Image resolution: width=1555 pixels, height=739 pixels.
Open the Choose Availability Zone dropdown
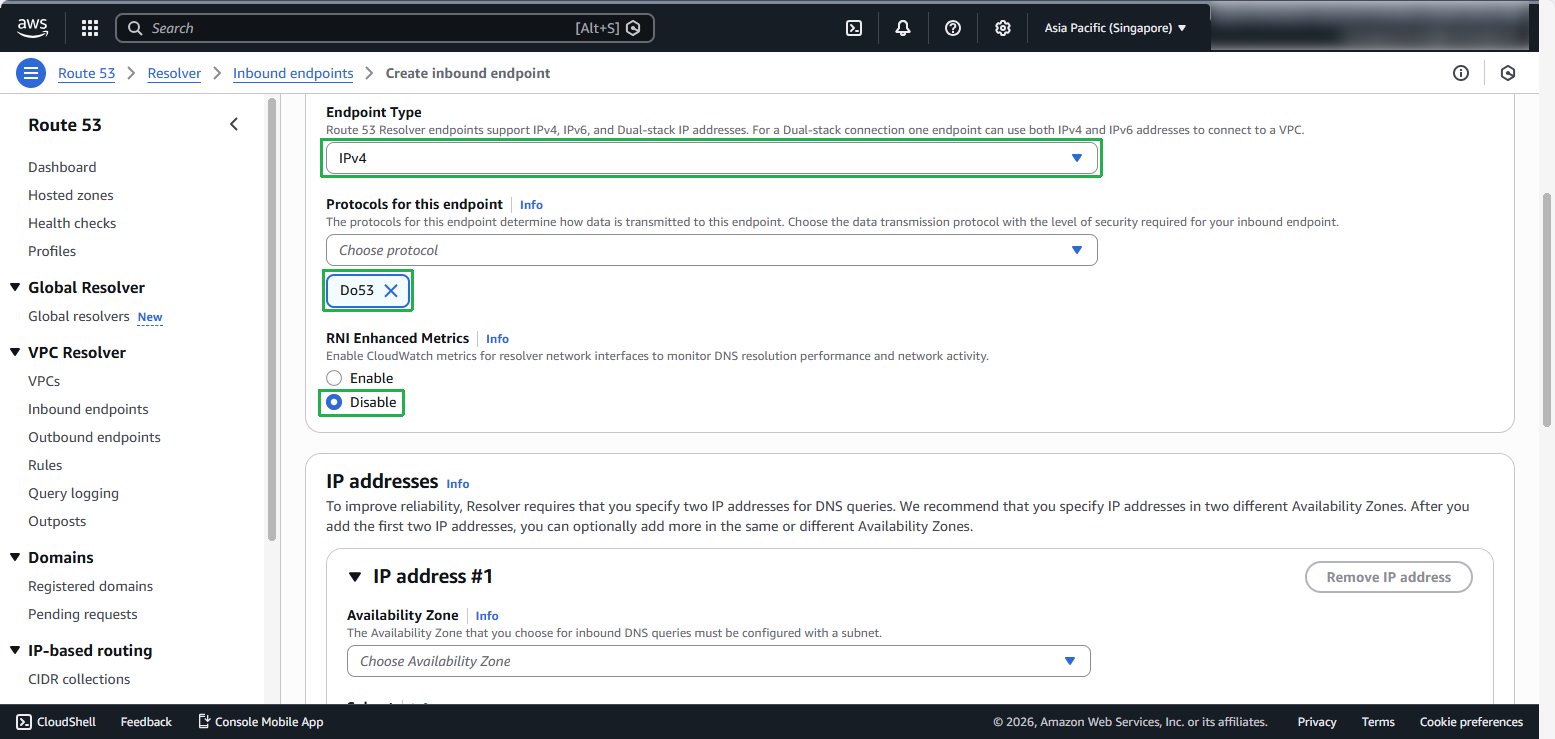[x=719, y=661]
